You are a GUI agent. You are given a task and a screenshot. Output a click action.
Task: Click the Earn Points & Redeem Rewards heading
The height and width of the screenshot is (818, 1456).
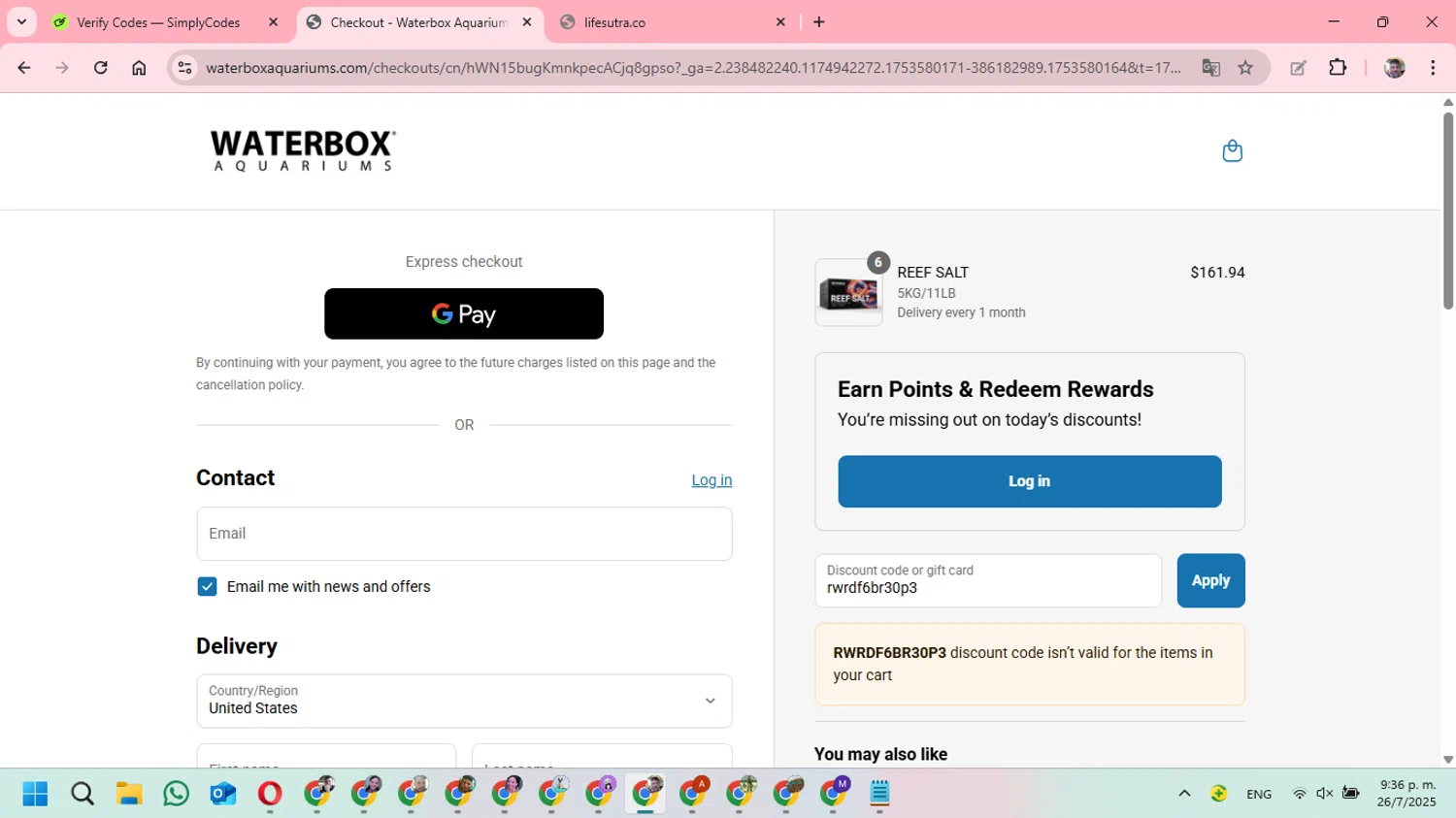[x=996, y=389]
